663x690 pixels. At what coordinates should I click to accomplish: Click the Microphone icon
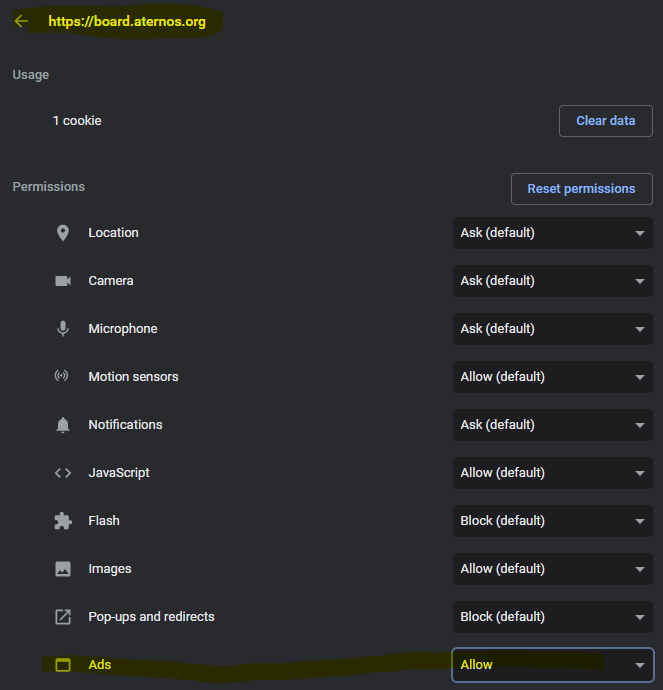click(x=63, y=329)
